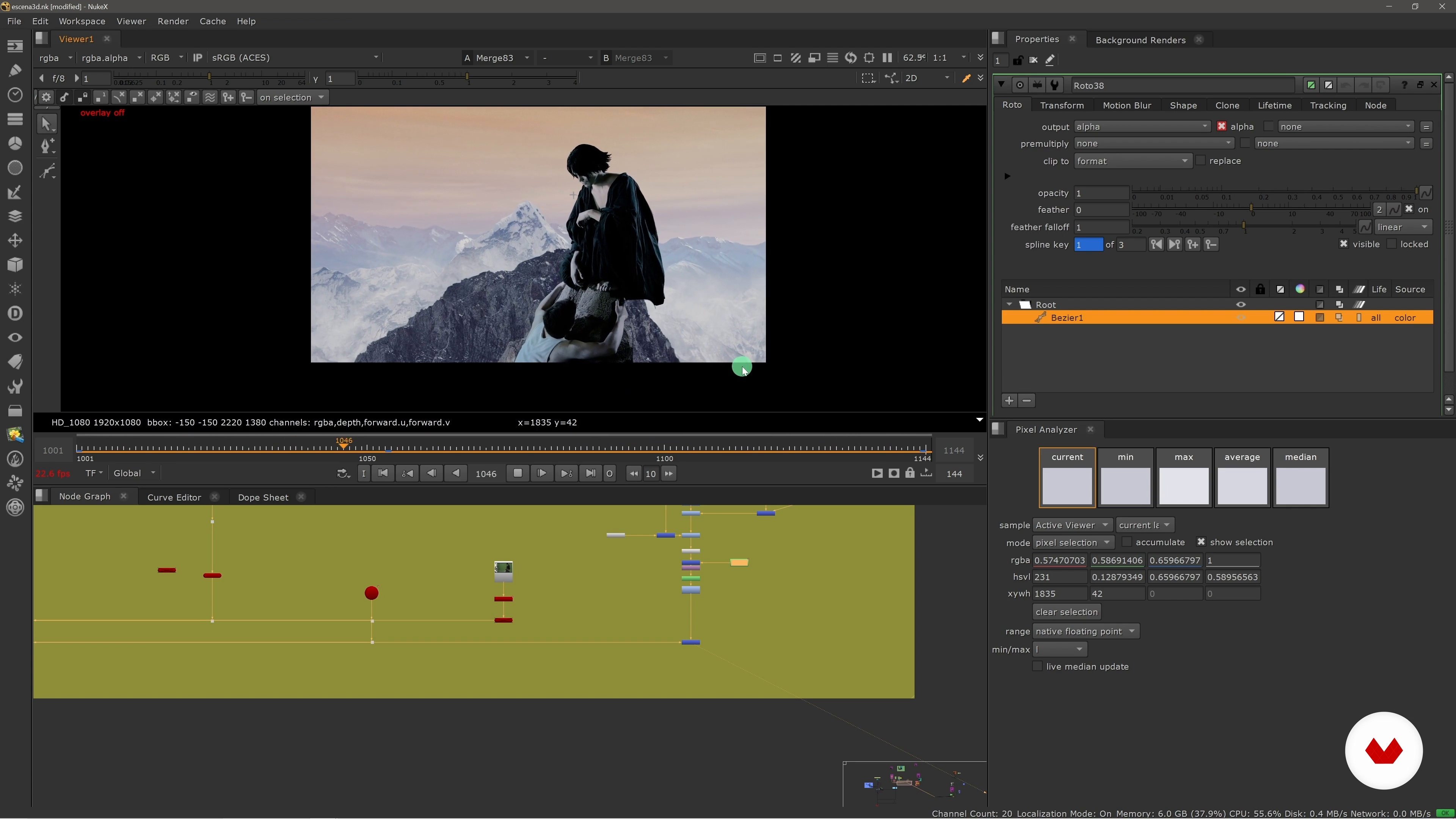Screen dimensions: 1456x819
Task: Jump to the first frame
Action: [x=383, y=474]
